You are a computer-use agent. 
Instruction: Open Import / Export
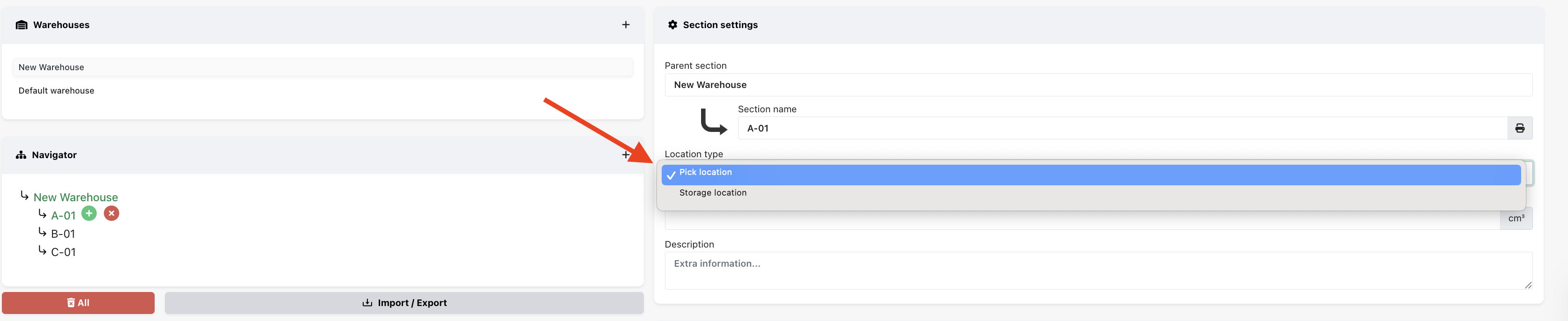click(x=404, y=303)
